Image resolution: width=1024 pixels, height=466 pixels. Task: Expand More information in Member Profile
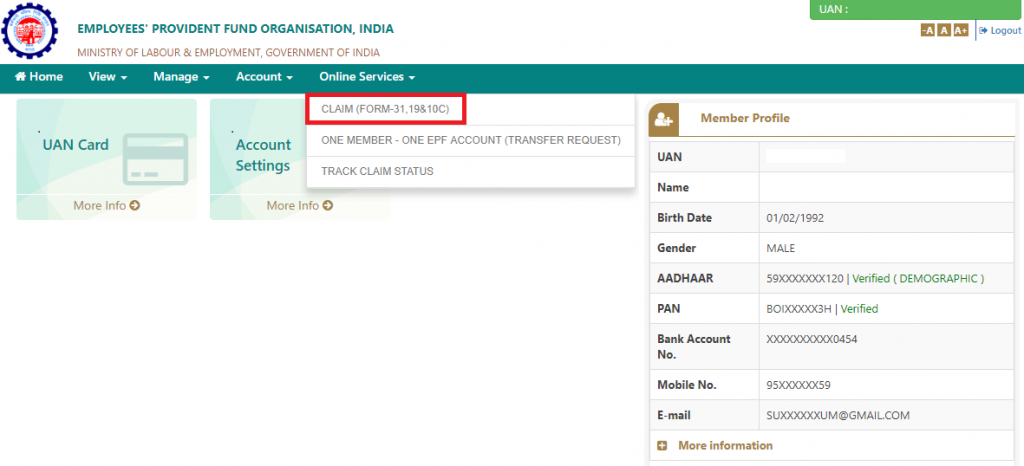click(725, 445)
